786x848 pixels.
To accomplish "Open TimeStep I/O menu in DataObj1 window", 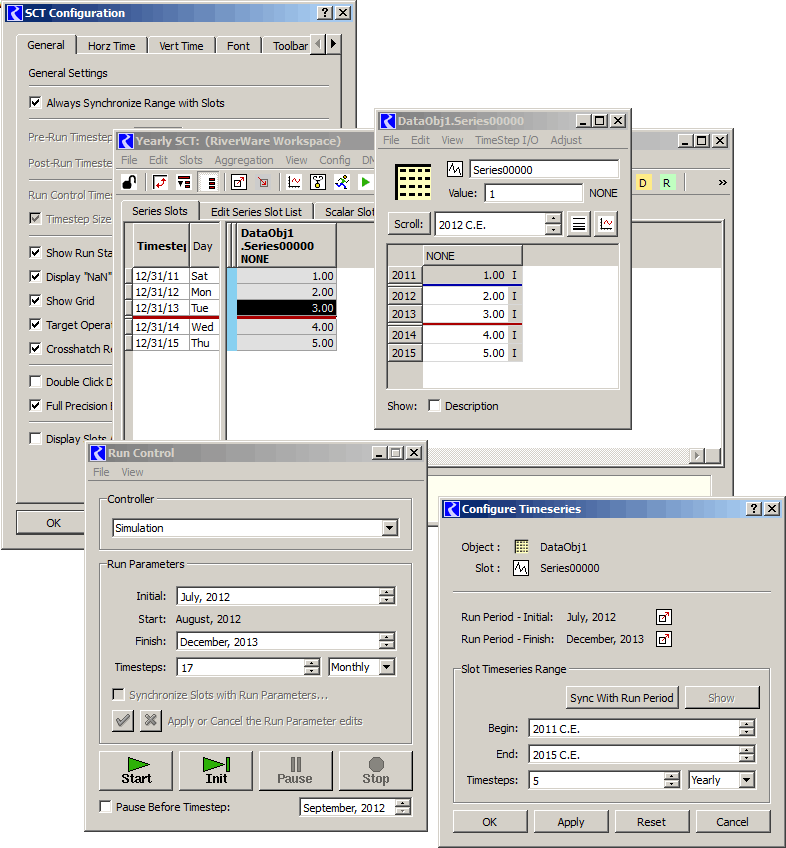I will pyautogui.click(x=506, y=140).
